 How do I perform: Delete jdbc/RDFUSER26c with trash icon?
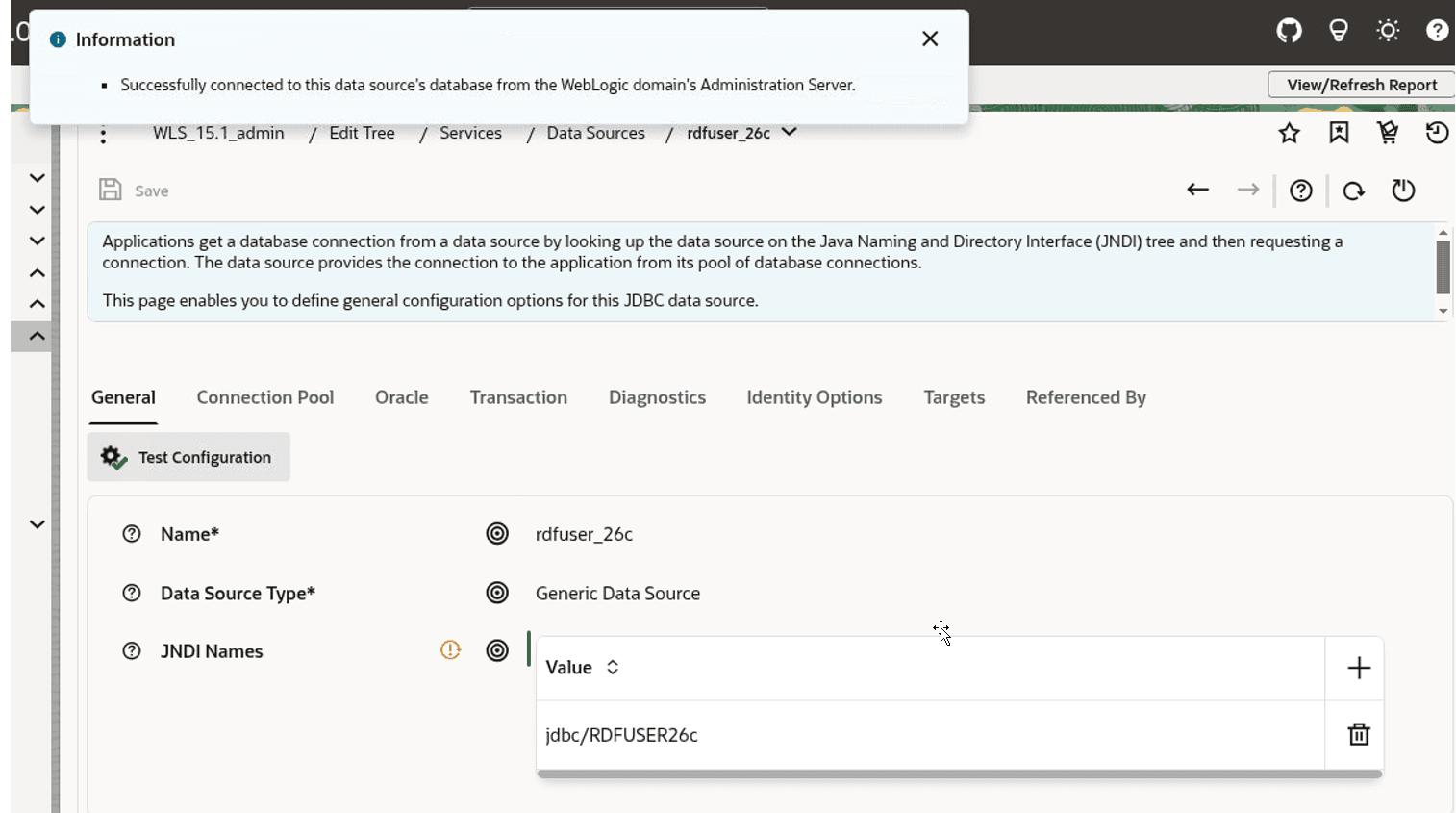[x=1358, y=734]
